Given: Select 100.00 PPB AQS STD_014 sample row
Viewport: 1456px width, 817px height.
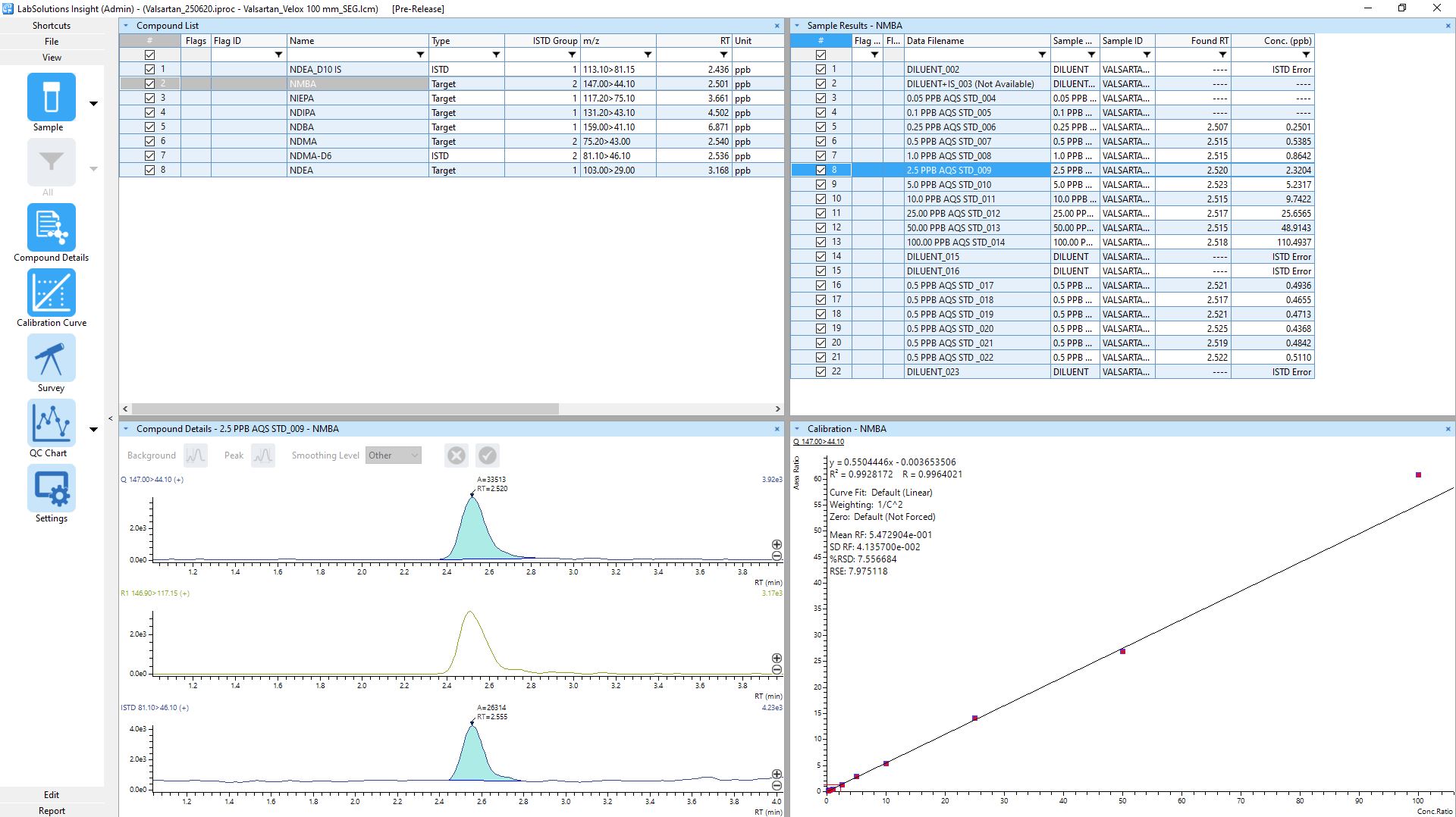Looking at the screenshot, I should (1053, 242).
